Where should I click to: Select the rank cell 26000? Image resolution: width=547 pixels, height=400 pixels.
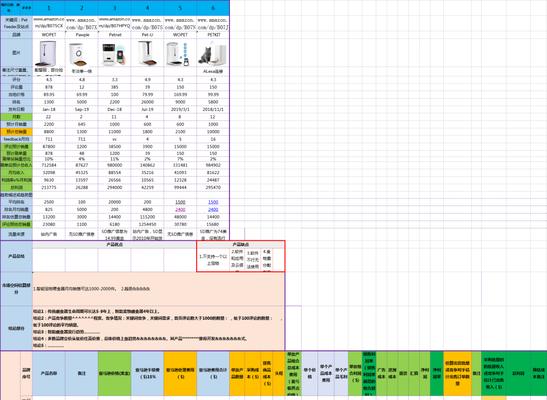point(147,102)
